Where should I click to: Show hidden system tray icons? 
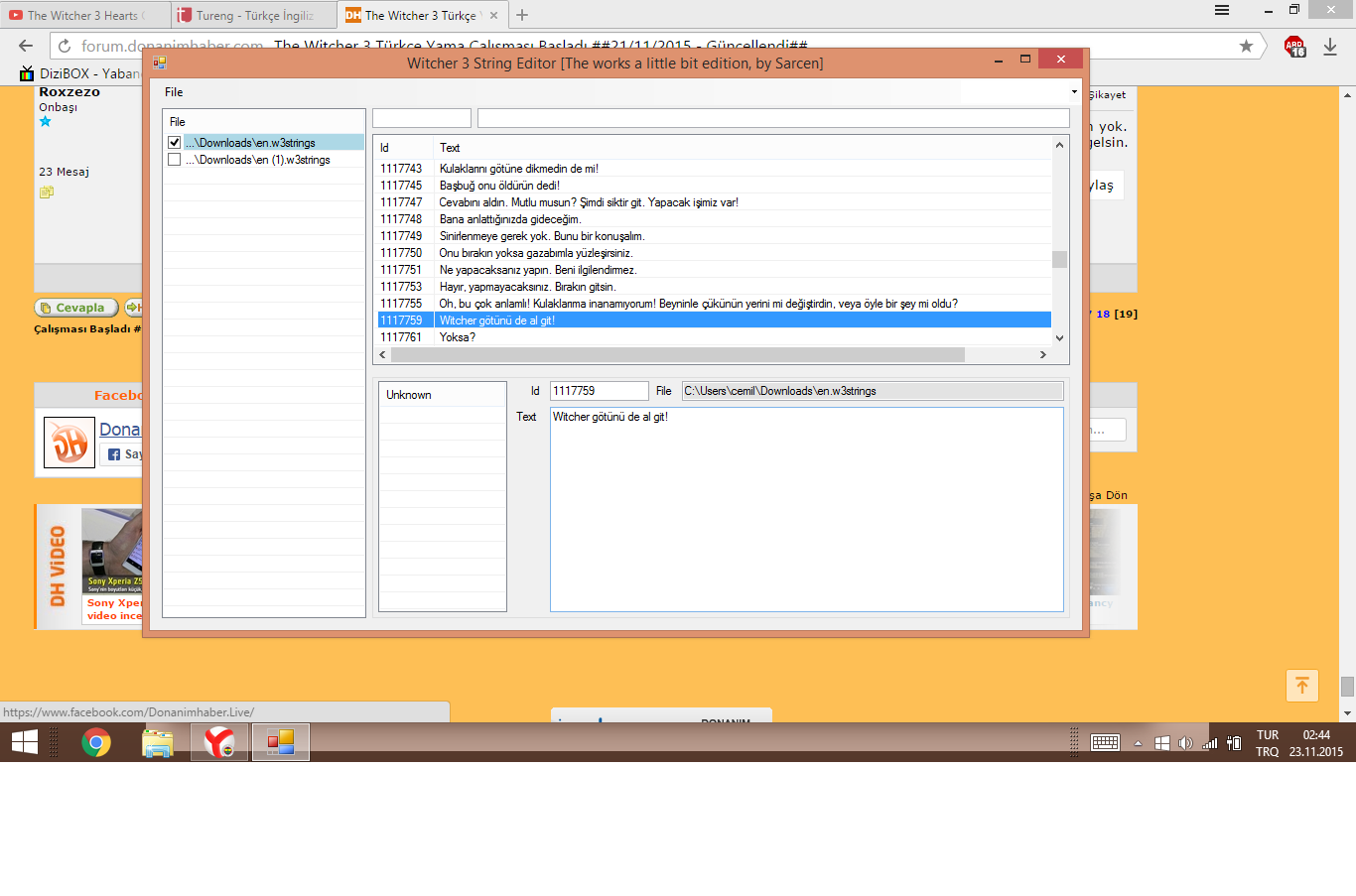pos(1138,743)
